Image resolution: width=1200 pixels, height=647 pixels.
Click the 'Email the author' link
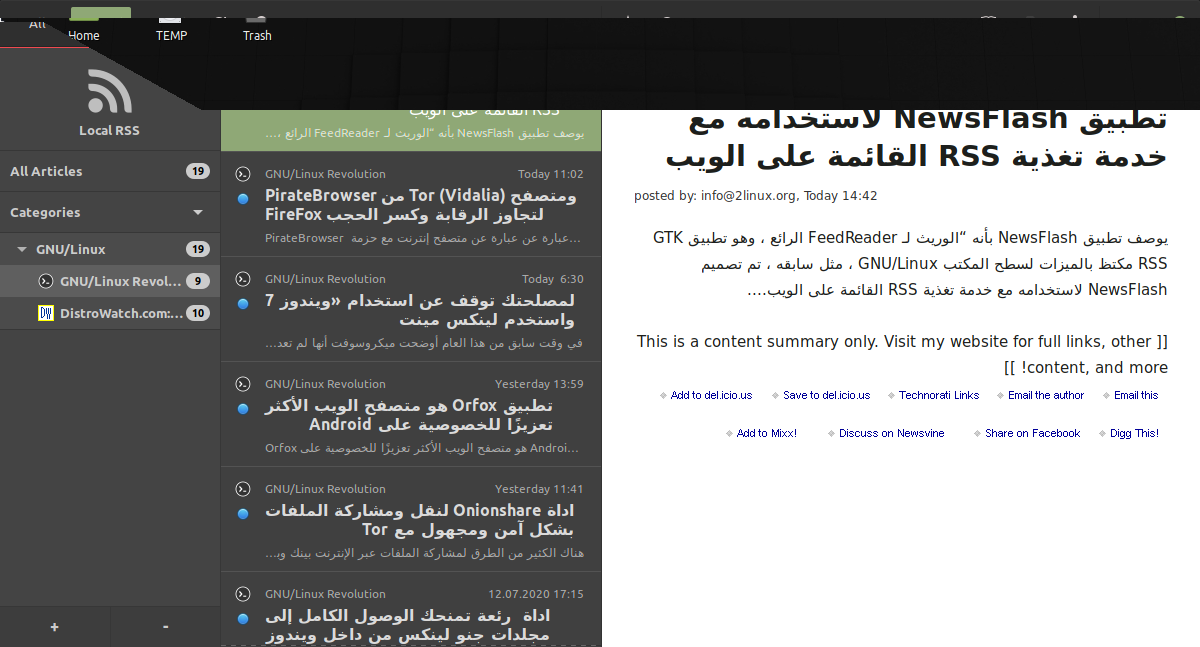1046,395
